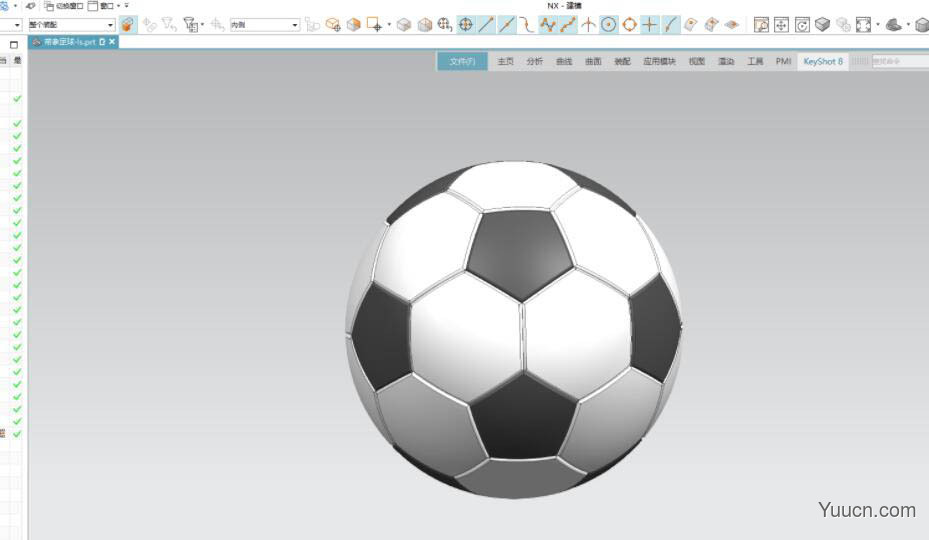
Task: Click the command search input field
Action: pos(901,62)
